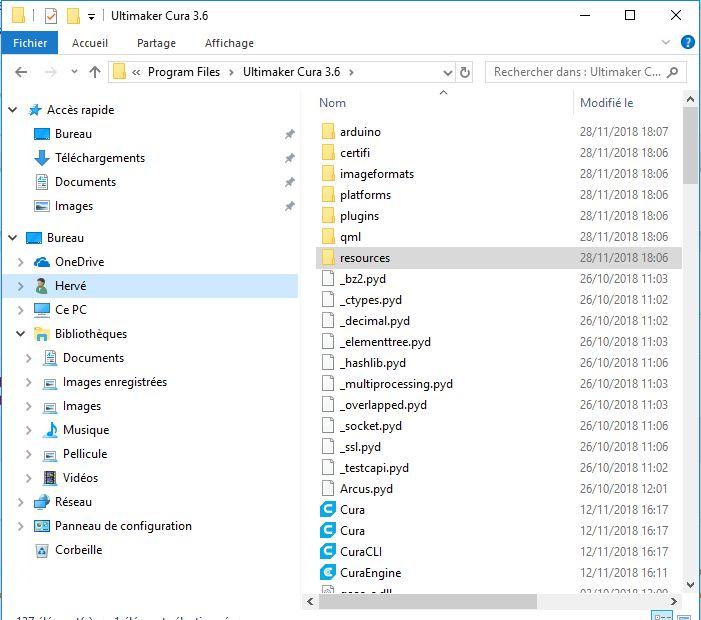Select the imageformats folder icon
The image size is (701, 620).
[328, 173]
